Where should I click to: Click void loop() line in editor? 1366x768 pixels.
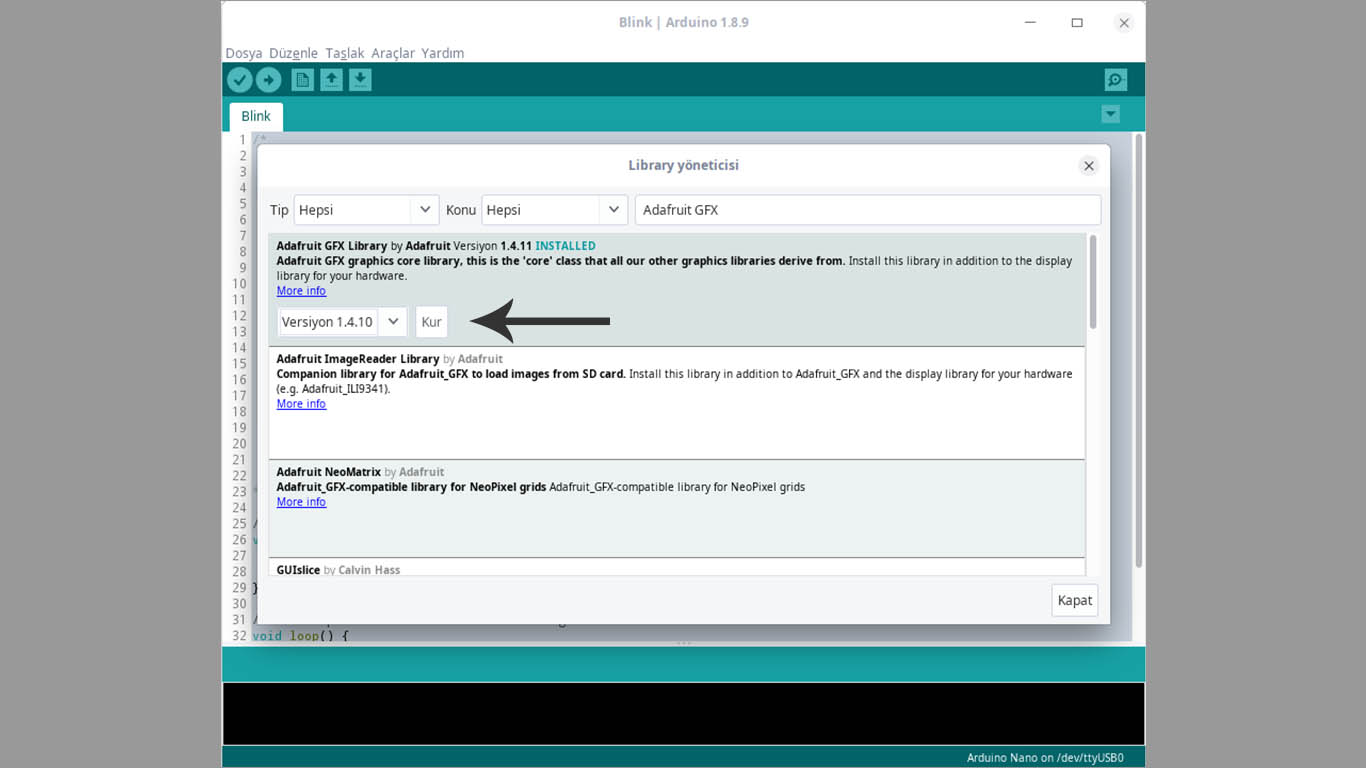click(300, 635)
